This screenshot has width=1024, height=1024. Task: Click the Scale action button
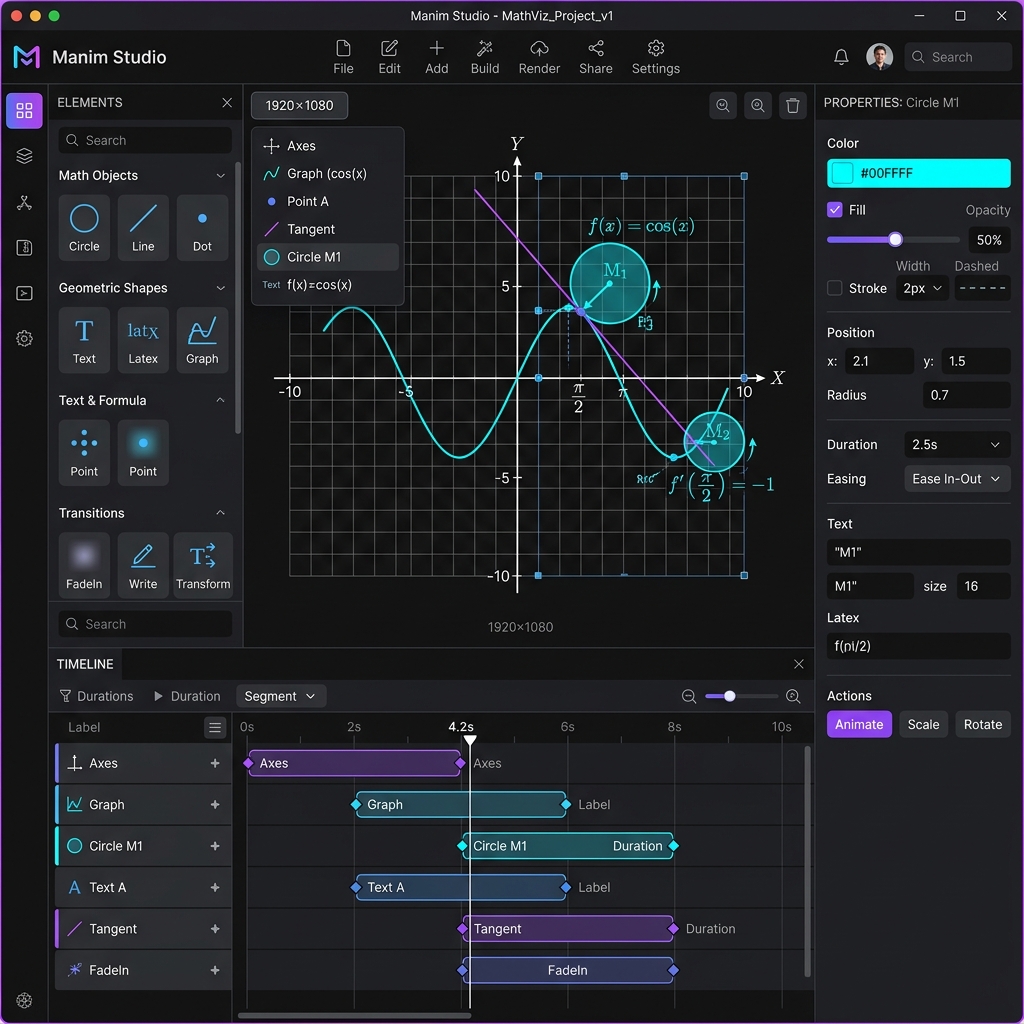pyautogui.click(x=923, y=724)
